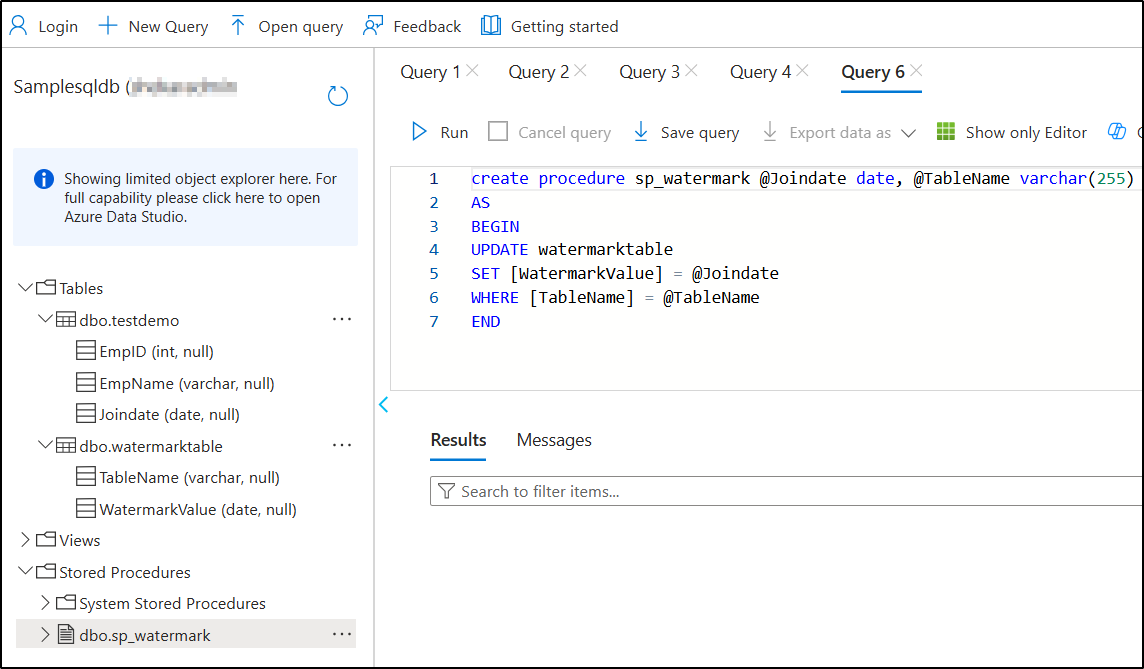1144x669 pixels.
Task: Close the Query 1 tab
Action: pos(472,71)
